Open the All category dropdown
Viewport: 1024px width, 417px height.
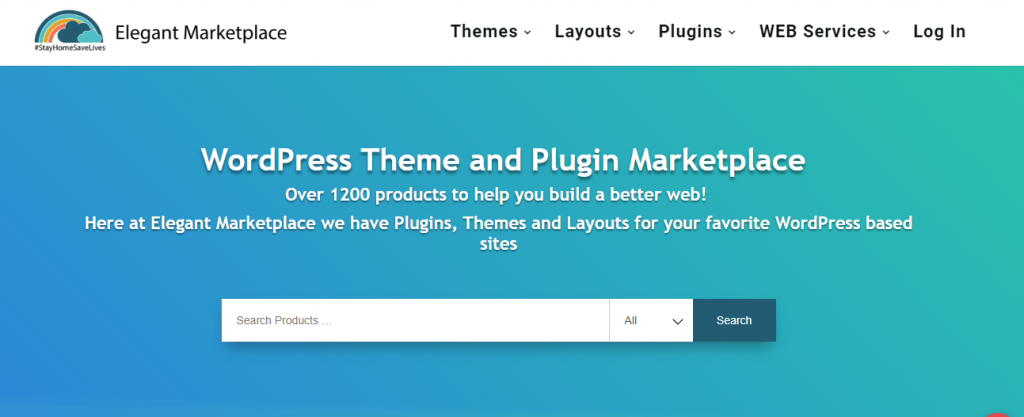pos(651,320)
